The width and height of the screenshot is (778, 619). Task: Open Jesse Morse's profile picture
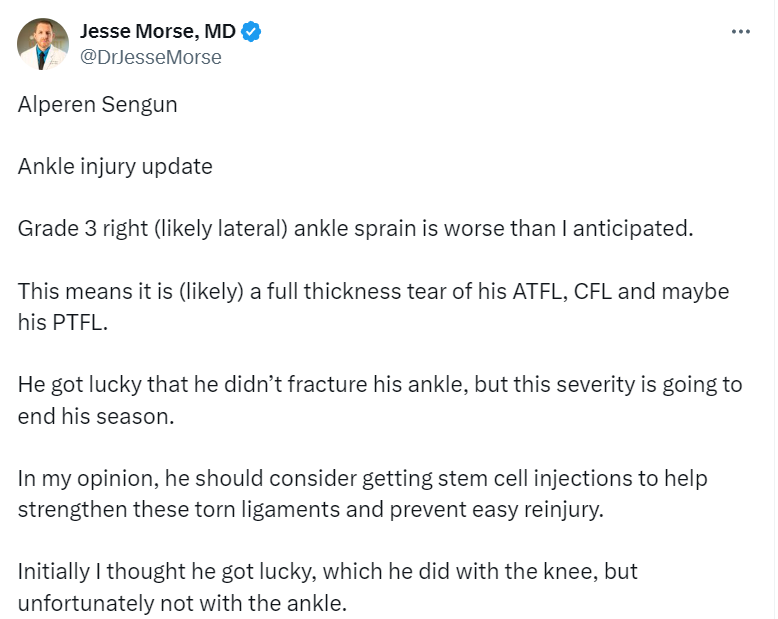[43, 44]
